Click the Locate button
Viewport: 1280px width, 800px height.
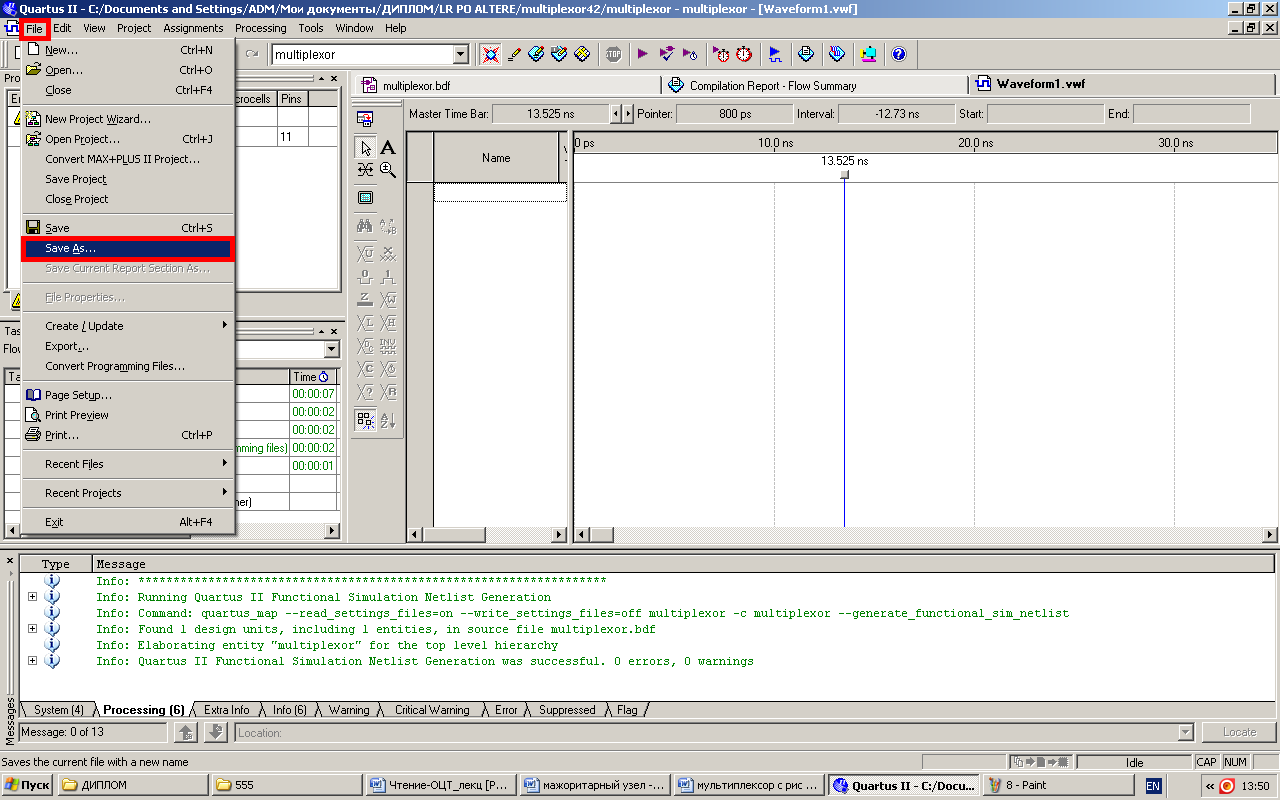pyautogui.click(x=1239, y=732)
